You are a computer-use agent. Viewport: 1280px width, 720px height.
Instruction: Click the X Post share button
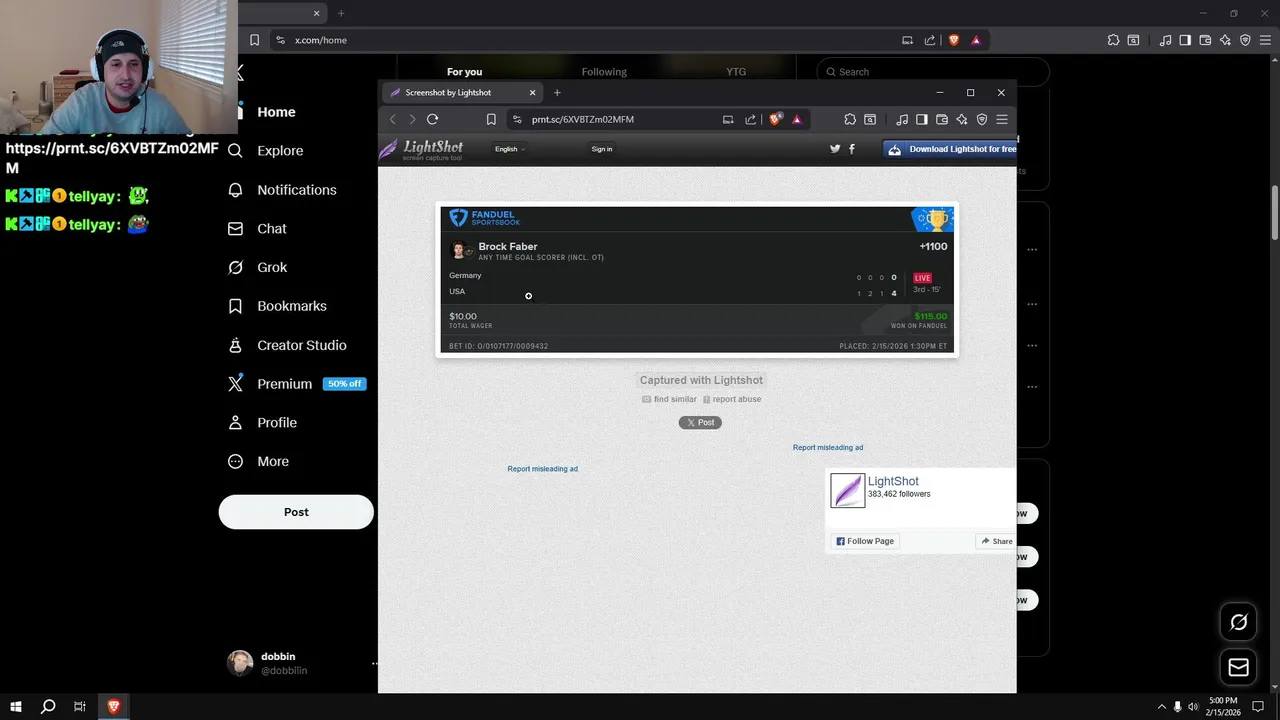coord(700,422)
